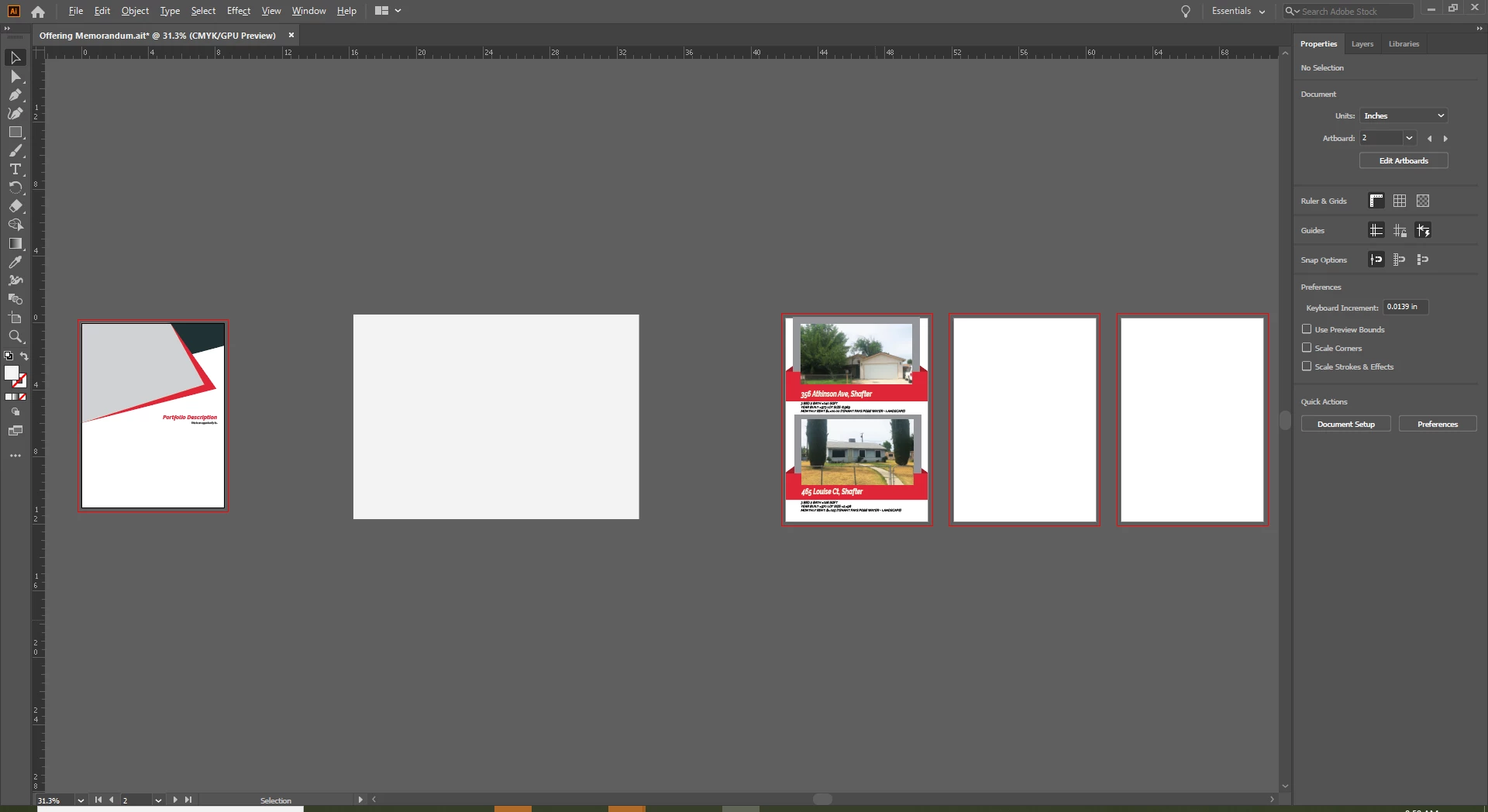The width and height of the screenshot is (1488, 812).
Task: Select the Shape Builder tool
Action: pyautogui.click(x=15, y=225)
